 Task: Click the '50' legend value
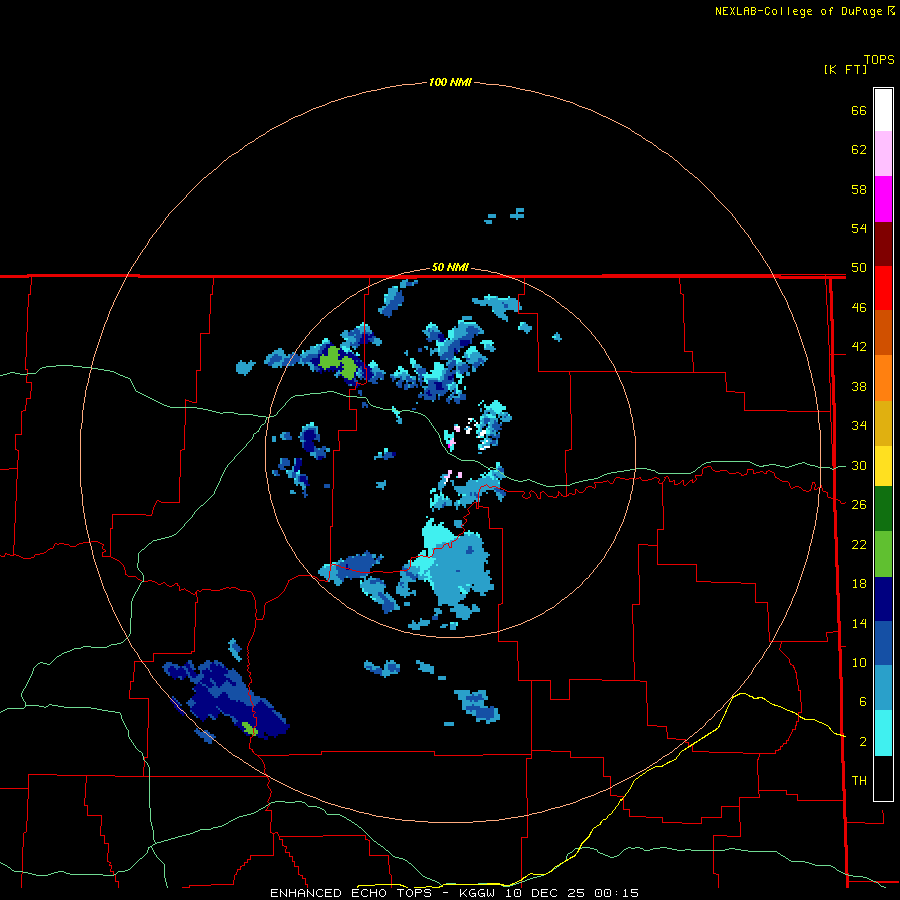point(859,268)
